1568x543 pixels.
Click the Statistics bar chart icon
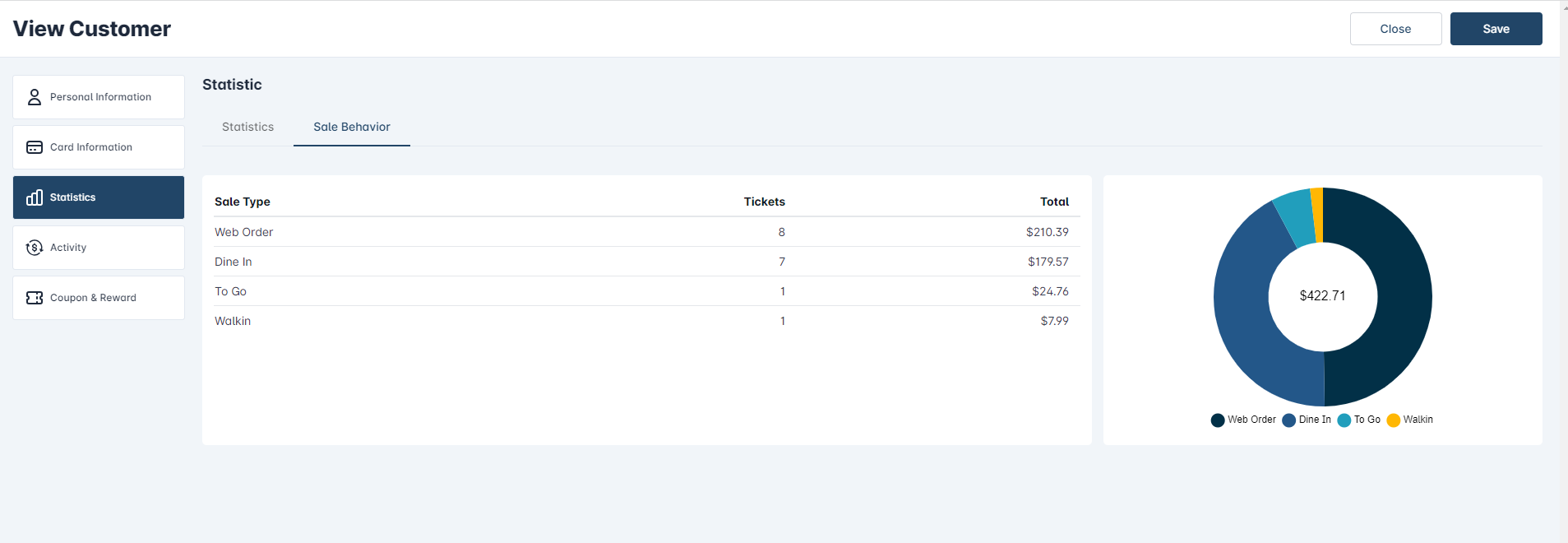(x=35, y=197)
